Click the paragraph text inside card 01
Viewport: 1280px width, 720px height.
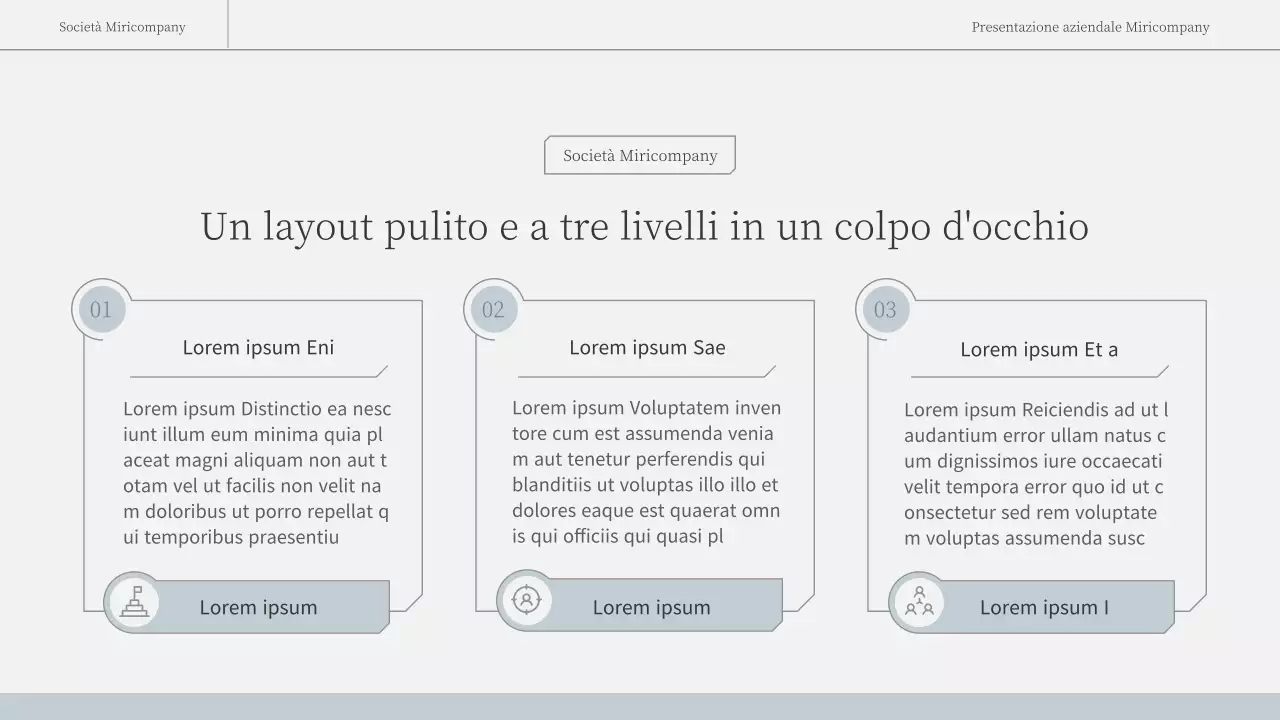[x=257, y=472]
